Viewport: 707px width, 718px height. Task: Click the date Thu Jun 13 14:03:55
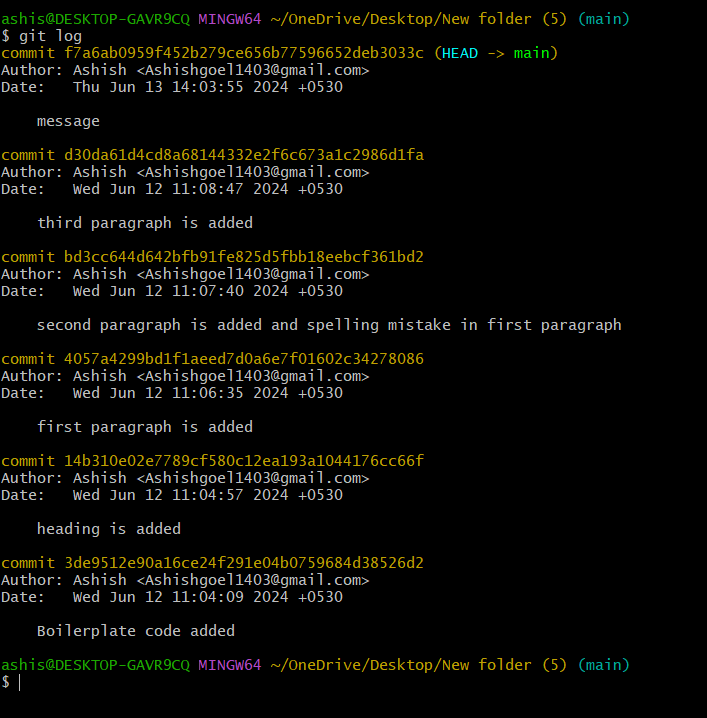[x=207, y=87]
